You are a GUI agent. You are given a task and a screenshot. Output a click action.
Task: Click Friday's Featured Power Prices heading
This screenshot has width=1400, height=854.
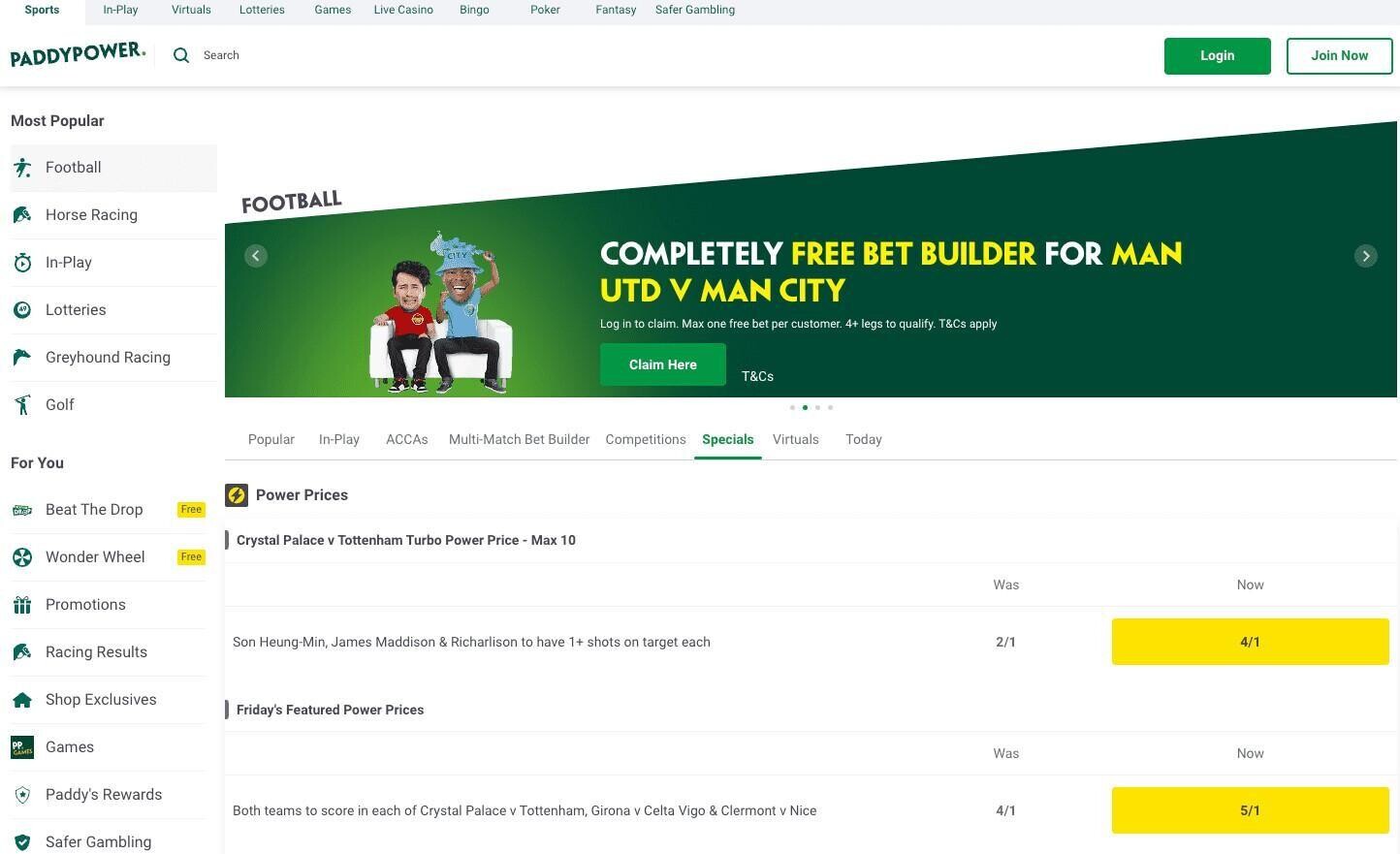330,711
